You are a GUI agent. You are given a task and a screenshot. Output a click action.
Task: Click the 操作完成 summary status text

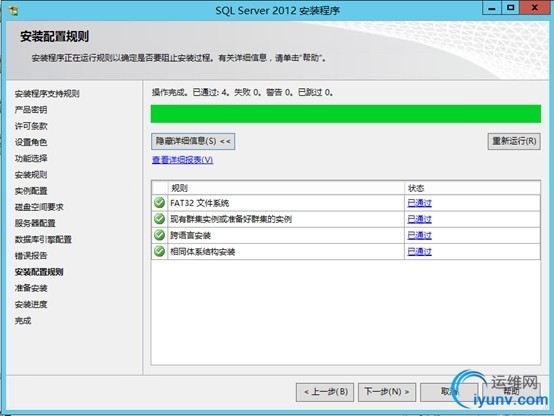[242, 93]
